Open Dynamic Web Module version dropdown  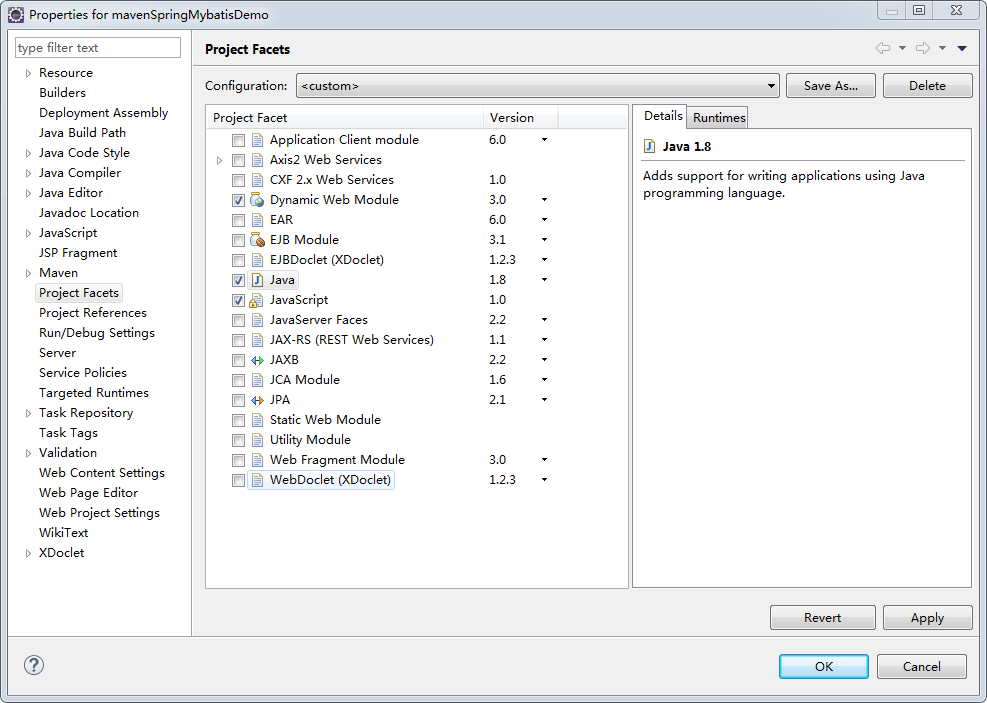click(544, 200)
